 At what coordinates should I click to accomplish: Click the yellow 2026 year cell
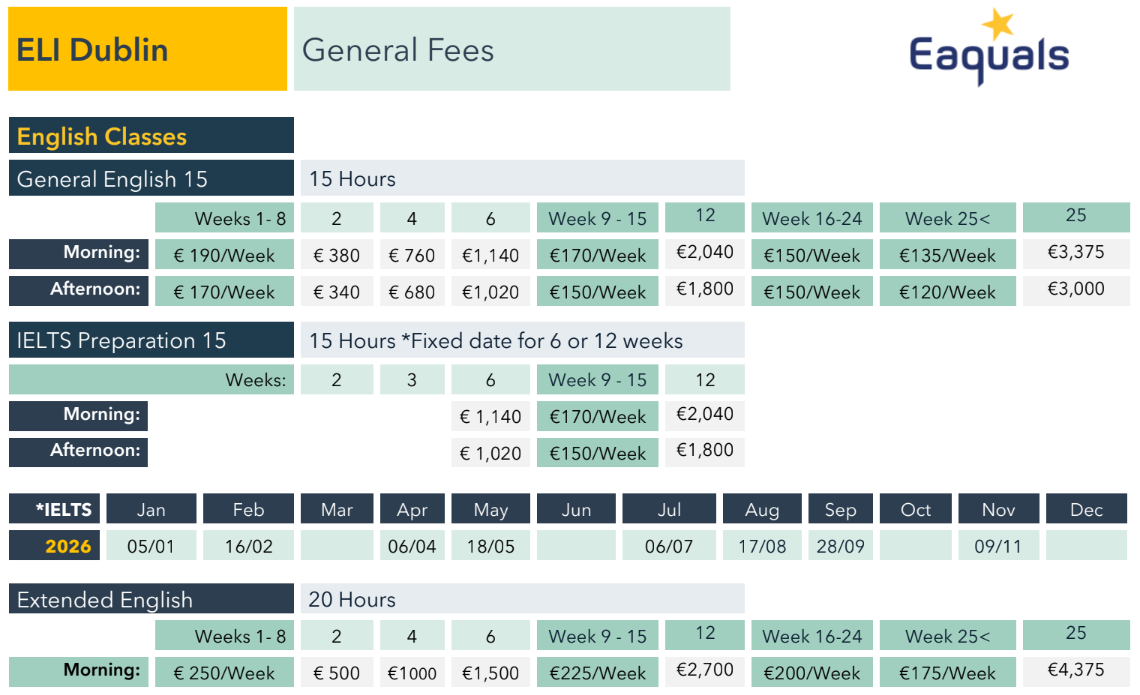point(68,546)
